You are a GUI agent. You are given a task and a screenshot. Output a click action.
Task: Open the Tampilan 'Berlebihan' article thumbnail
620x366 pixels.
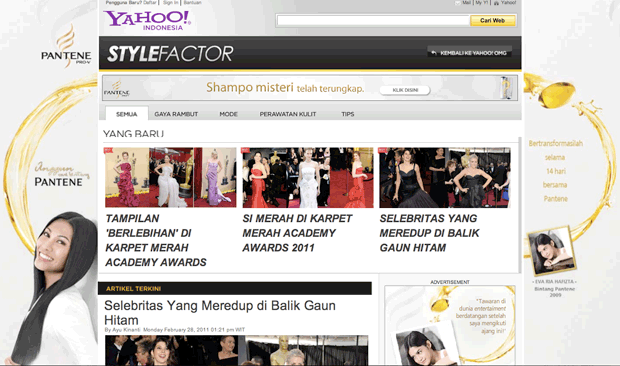click(x=170, y=177)
